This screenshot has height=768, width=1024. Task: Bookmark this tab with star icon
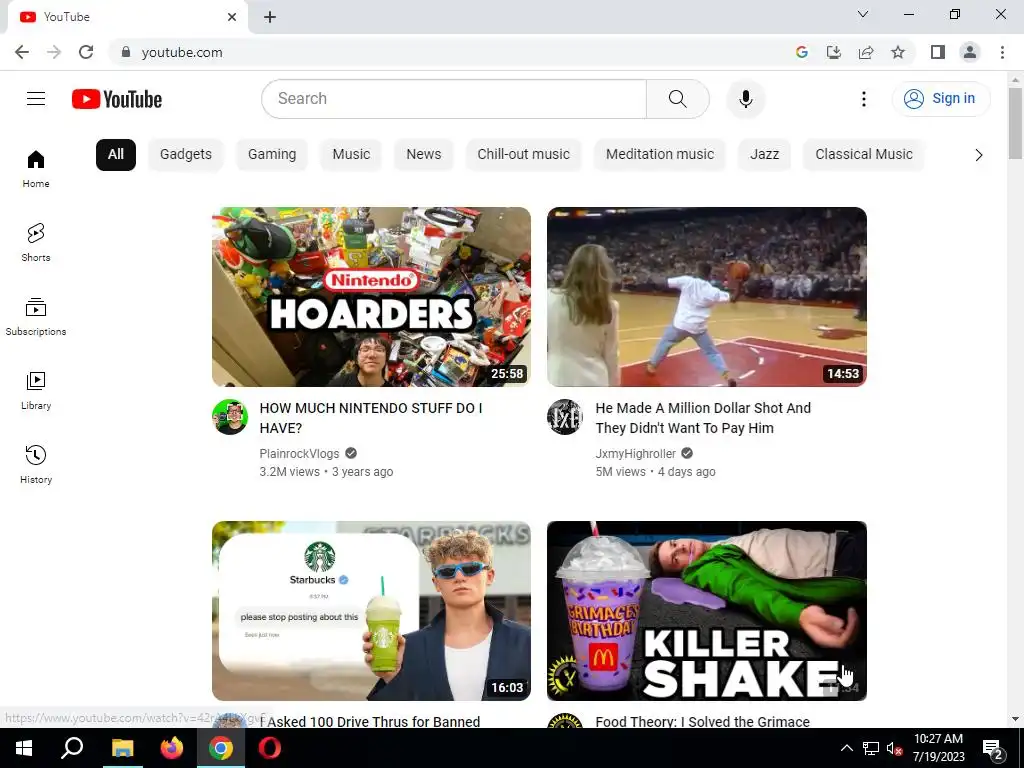pos(898,52)
